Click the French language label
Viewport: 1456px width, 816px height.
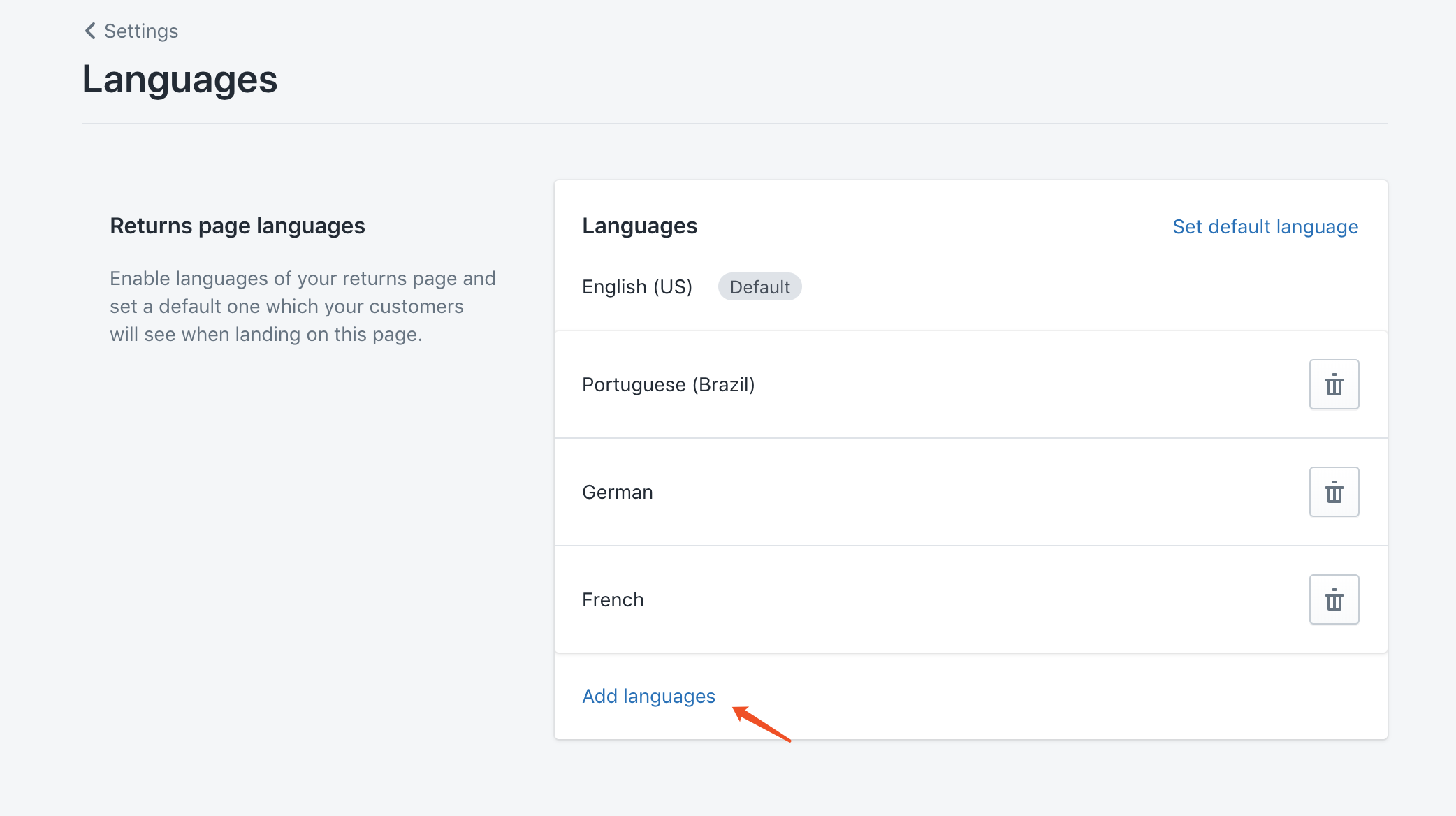(x=613, y=600)
